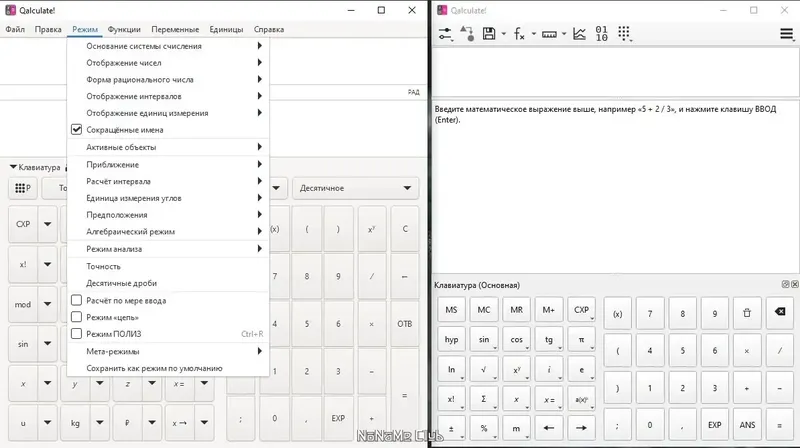
Task: Click the imaginary unit i key
Action: tap(549, 369)
